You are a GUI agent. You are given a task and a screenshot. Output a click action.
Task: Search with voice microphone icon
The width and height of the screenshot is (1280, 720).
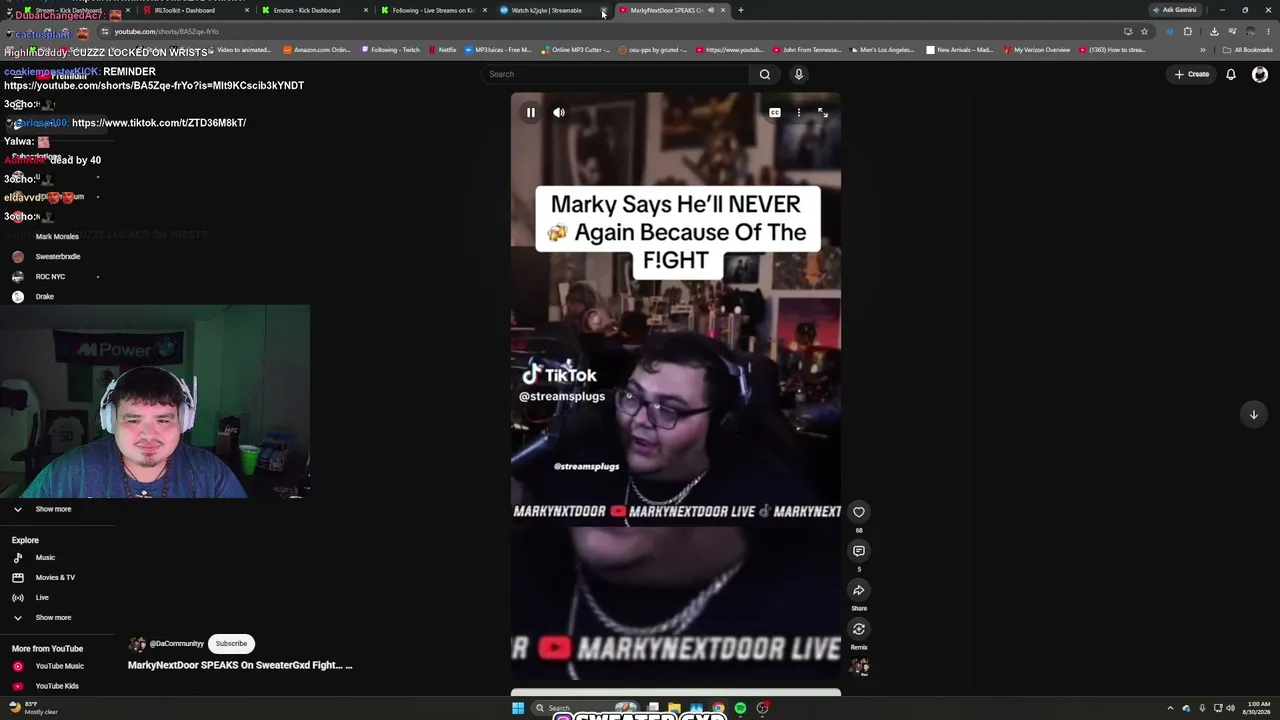coord(799,74)
